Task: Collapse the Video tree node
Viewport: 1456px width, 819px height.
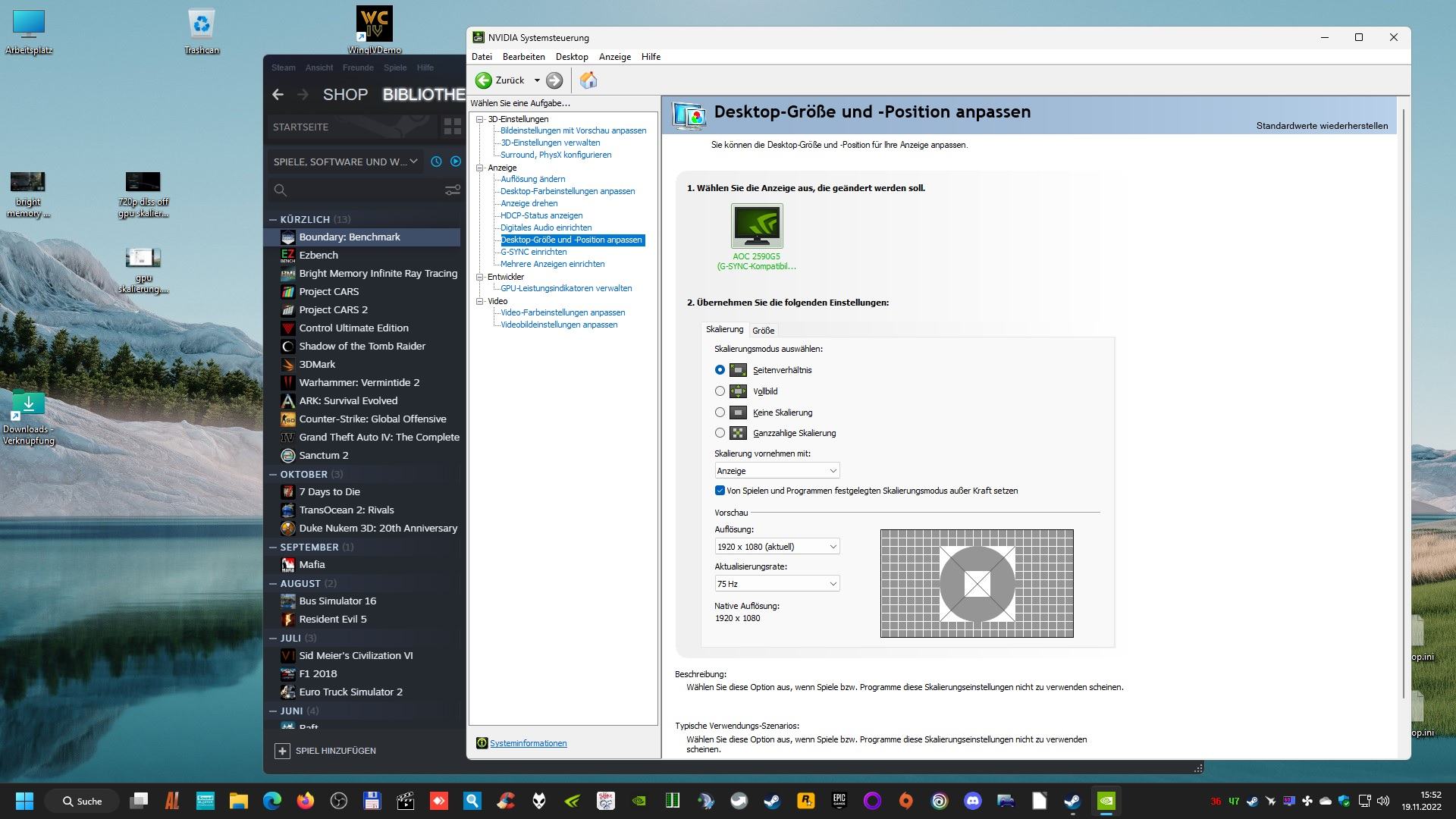Action: pos(480,301)
